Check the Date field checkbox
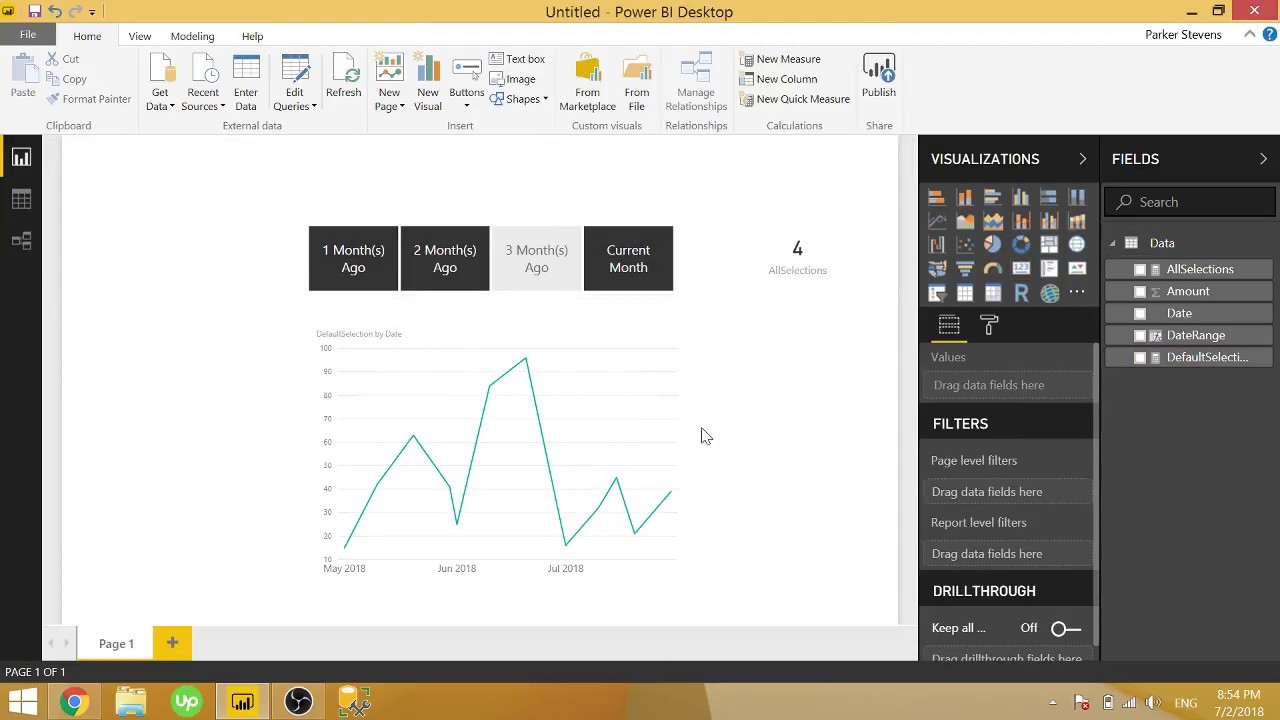1280x720 pixels. coord(1140,313)
